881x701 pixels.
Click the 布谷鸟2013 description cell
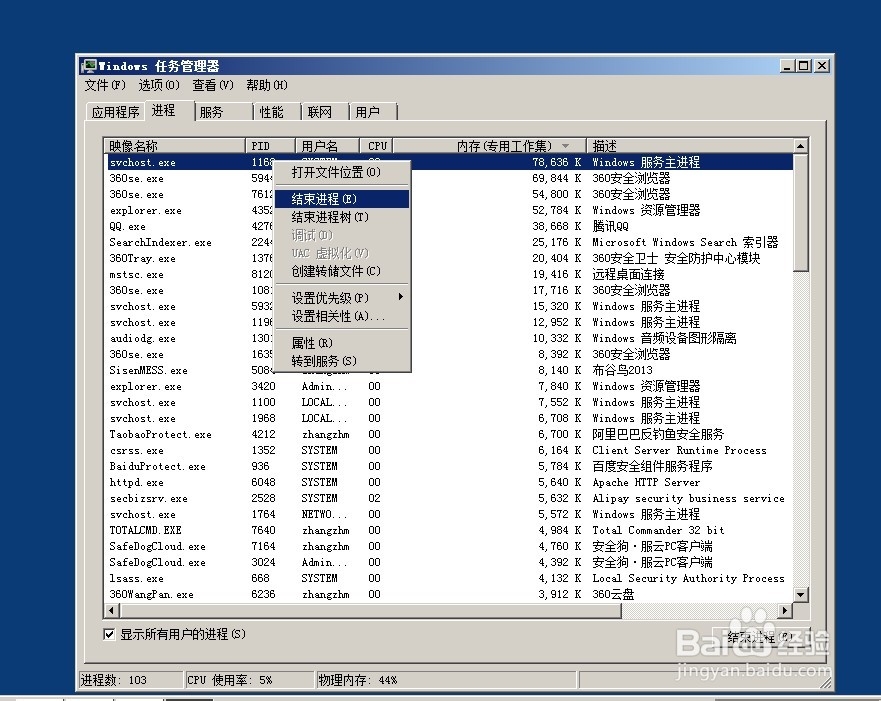622,370
